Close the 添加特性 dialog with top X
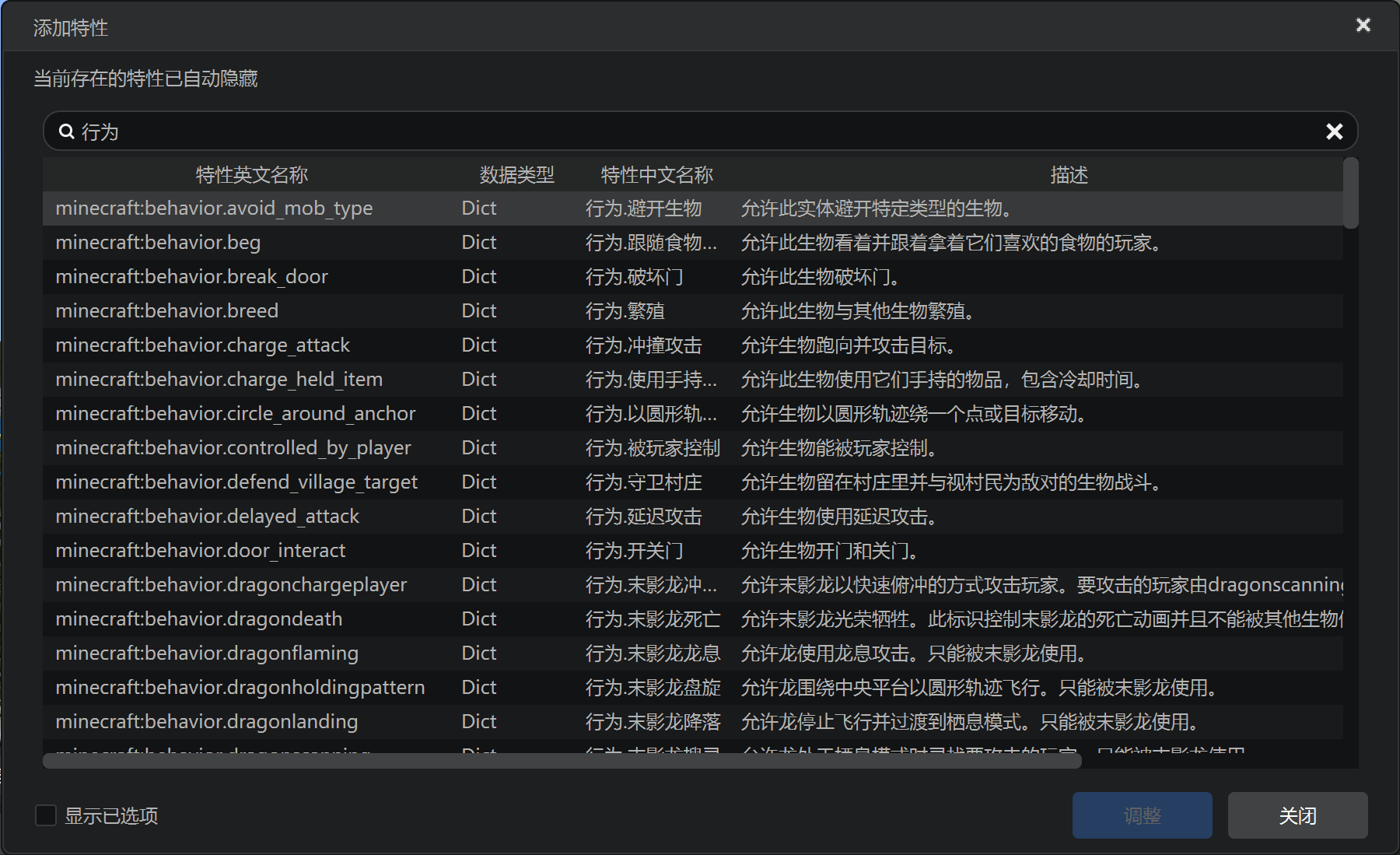 coord(1363,25)
